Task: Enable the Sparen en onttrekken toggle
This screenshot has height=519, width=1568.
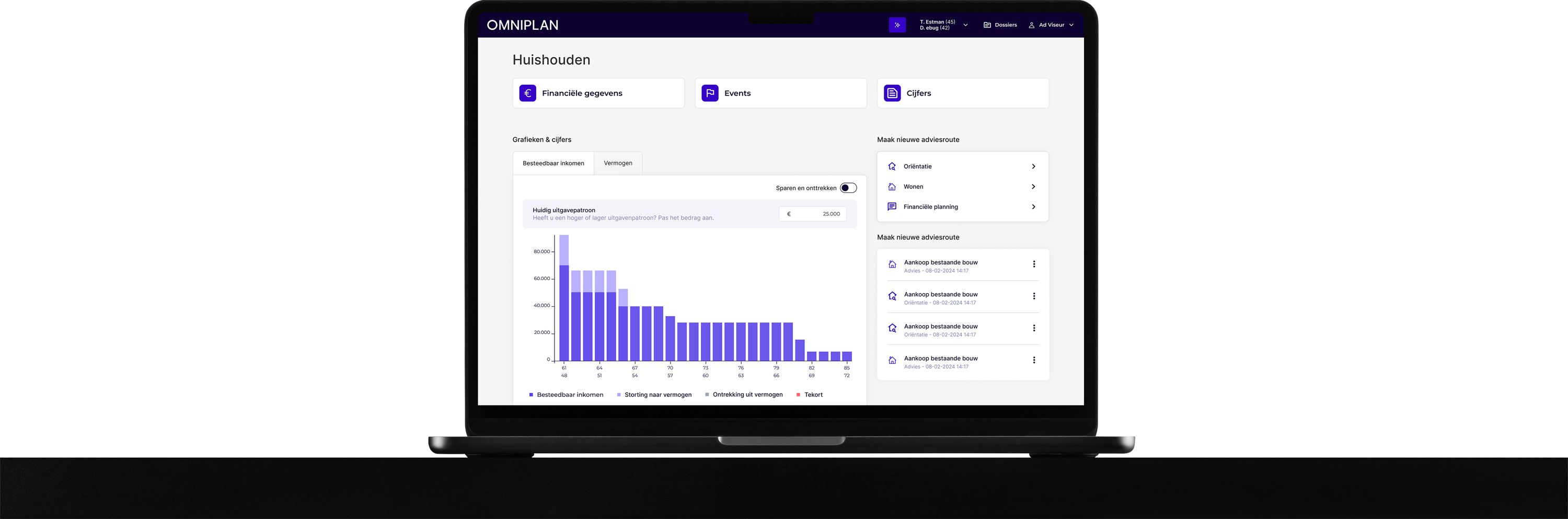Action: point(847,188)
